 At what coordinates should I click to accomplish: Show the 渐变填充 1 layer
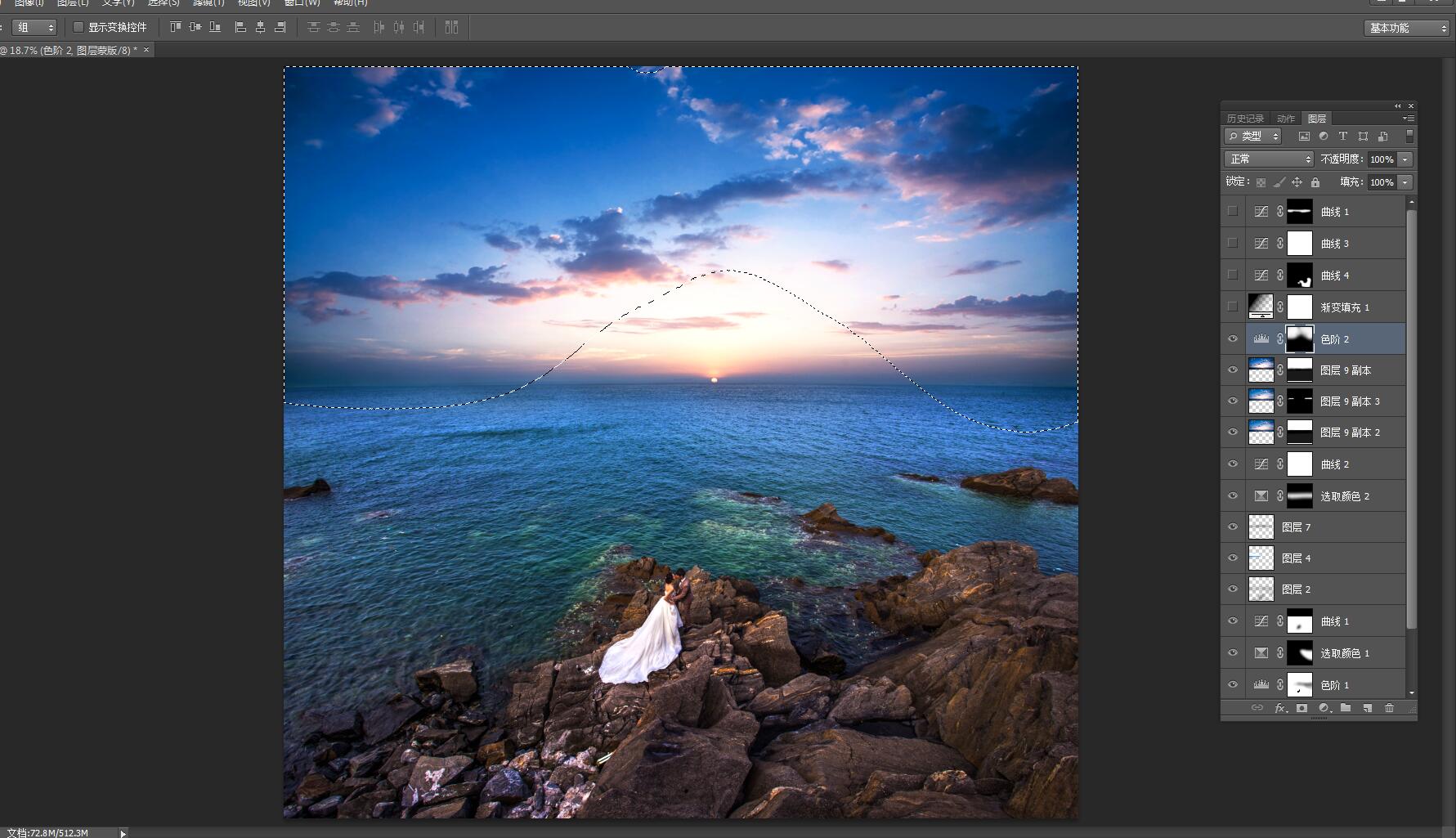click(x=1233, y=307)
